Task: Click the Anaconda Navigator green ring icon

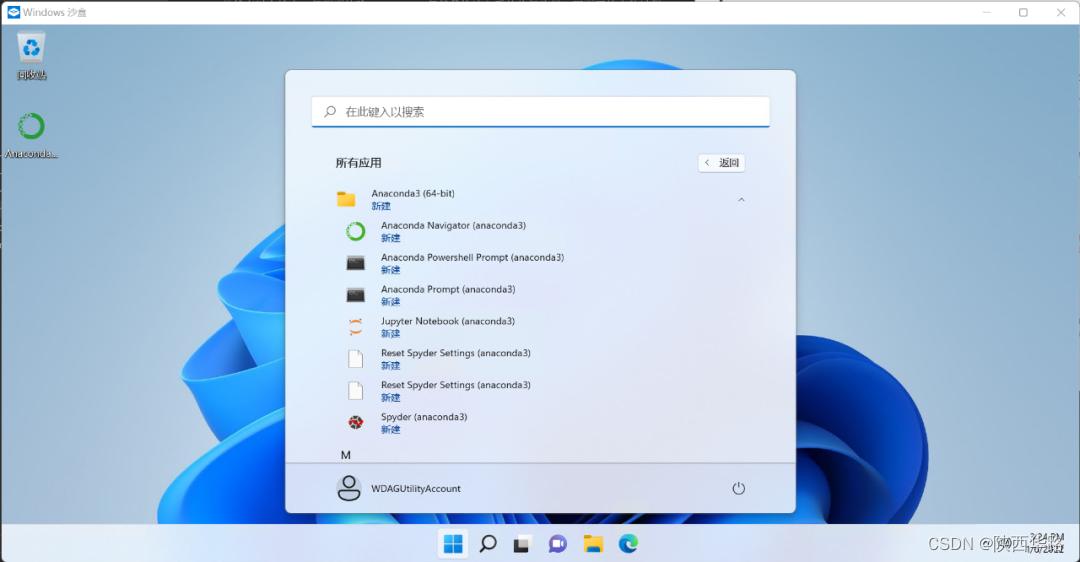Action: click(355, 231)
